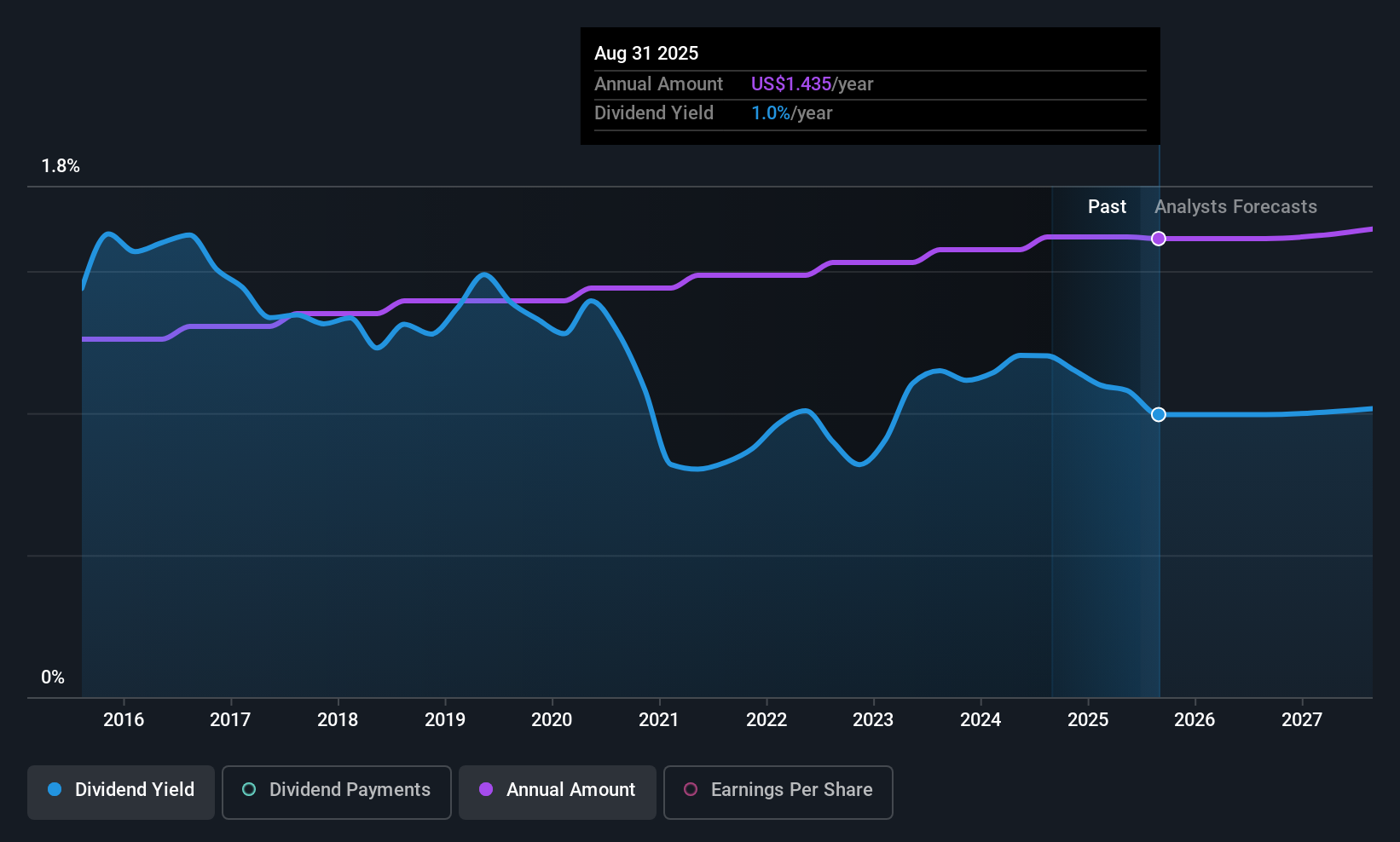
Task: Click the 1.8% y-axis label
Action: pyautogui.click(x=61, y=166)
